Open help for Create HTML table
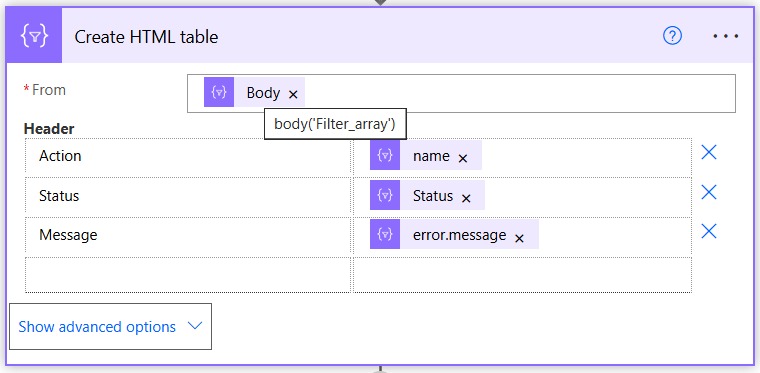This screenshot has width=760, height=373. [x=672, y=36]
